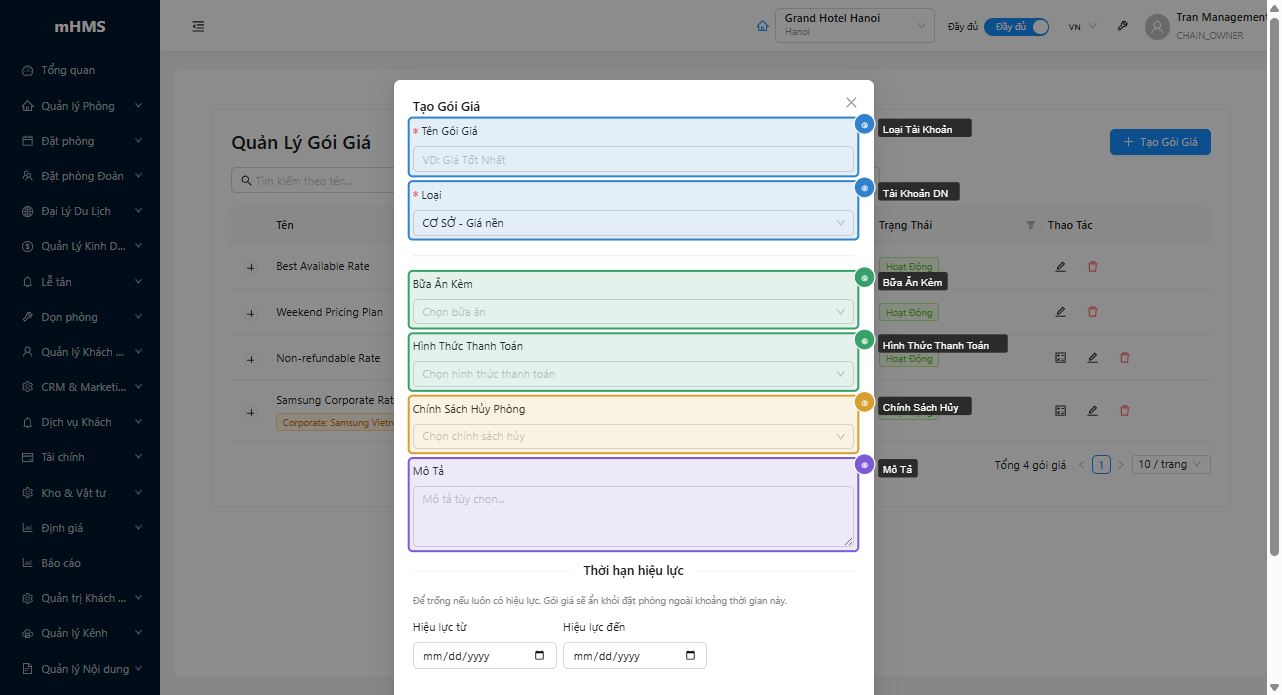
Task: Go to page 1 in the pagination
Action: pos(1101,465)
